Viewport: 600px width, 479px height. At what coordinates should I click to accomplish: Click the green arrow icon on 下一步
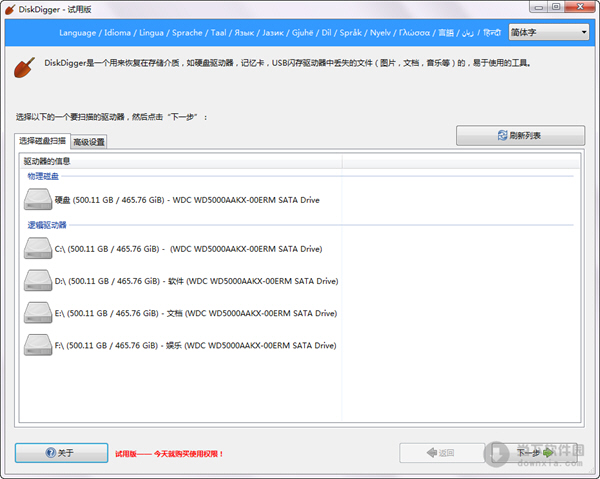coord(548,453)
